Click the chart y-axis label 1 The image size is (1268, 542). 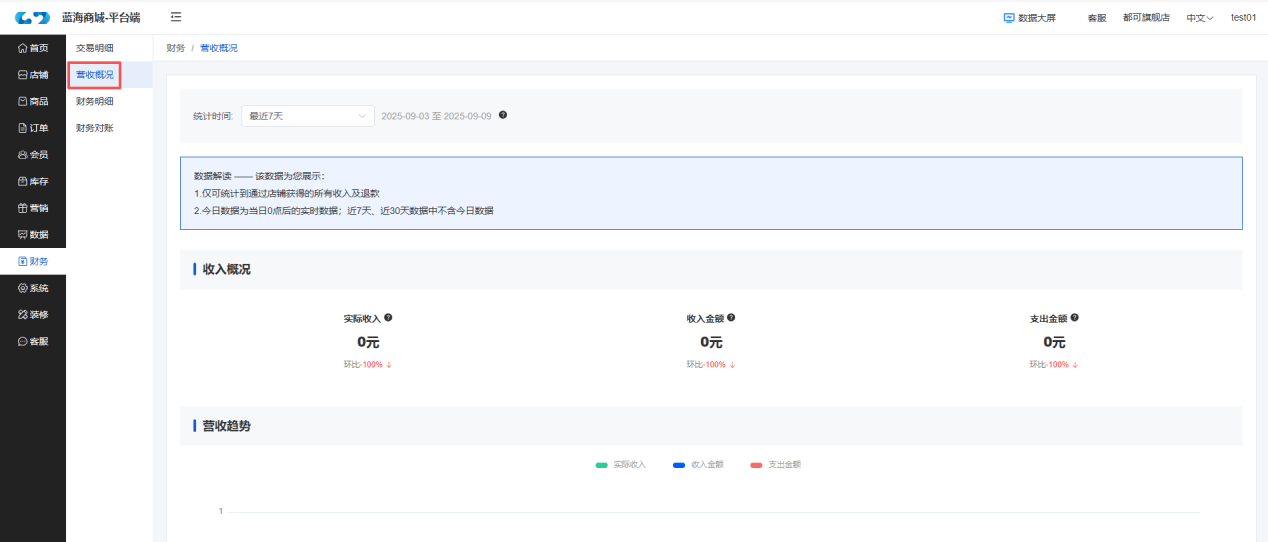click(221, 511)
